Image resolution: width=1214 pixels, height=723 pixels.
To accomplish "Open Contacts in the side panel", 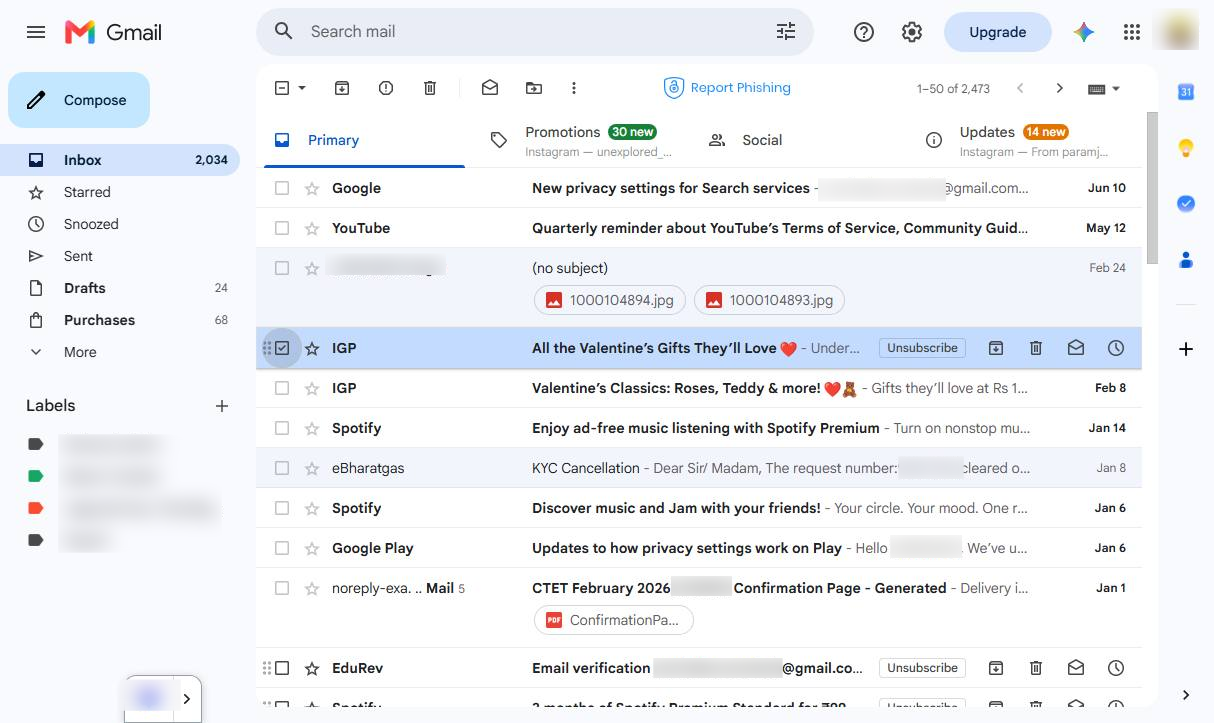I will pyautogui.click(x=1186, y=260).
